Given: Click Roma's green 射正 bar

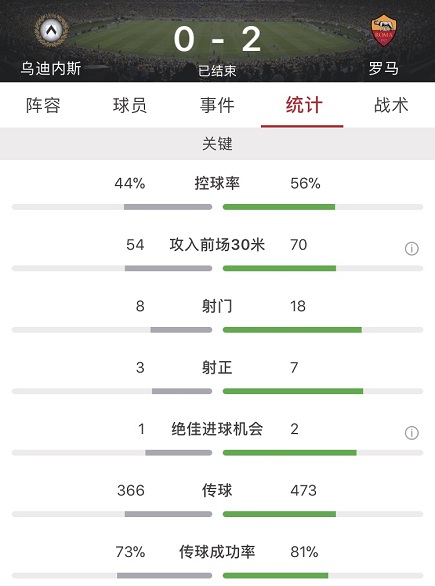Looking at the screenshot, I should pos(293,391).
